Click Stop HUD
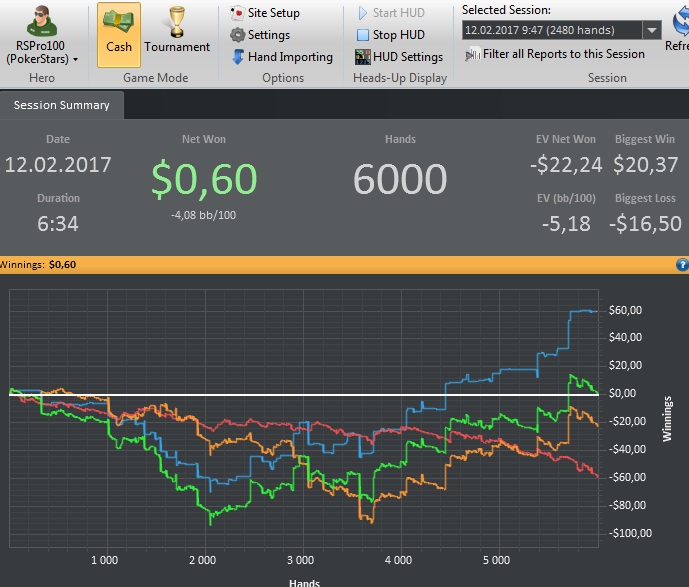The height and width of the screenshot is (587, 689). click(391, 35)
